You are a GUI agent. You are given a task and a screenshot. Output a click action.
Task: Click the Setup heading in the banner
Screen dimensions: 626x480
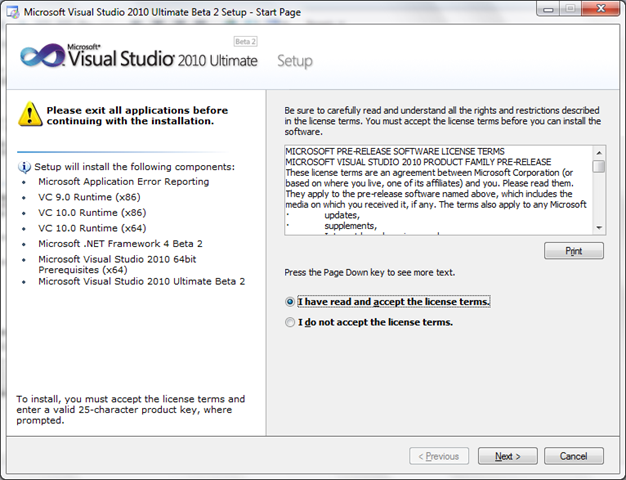click(295, 61)
